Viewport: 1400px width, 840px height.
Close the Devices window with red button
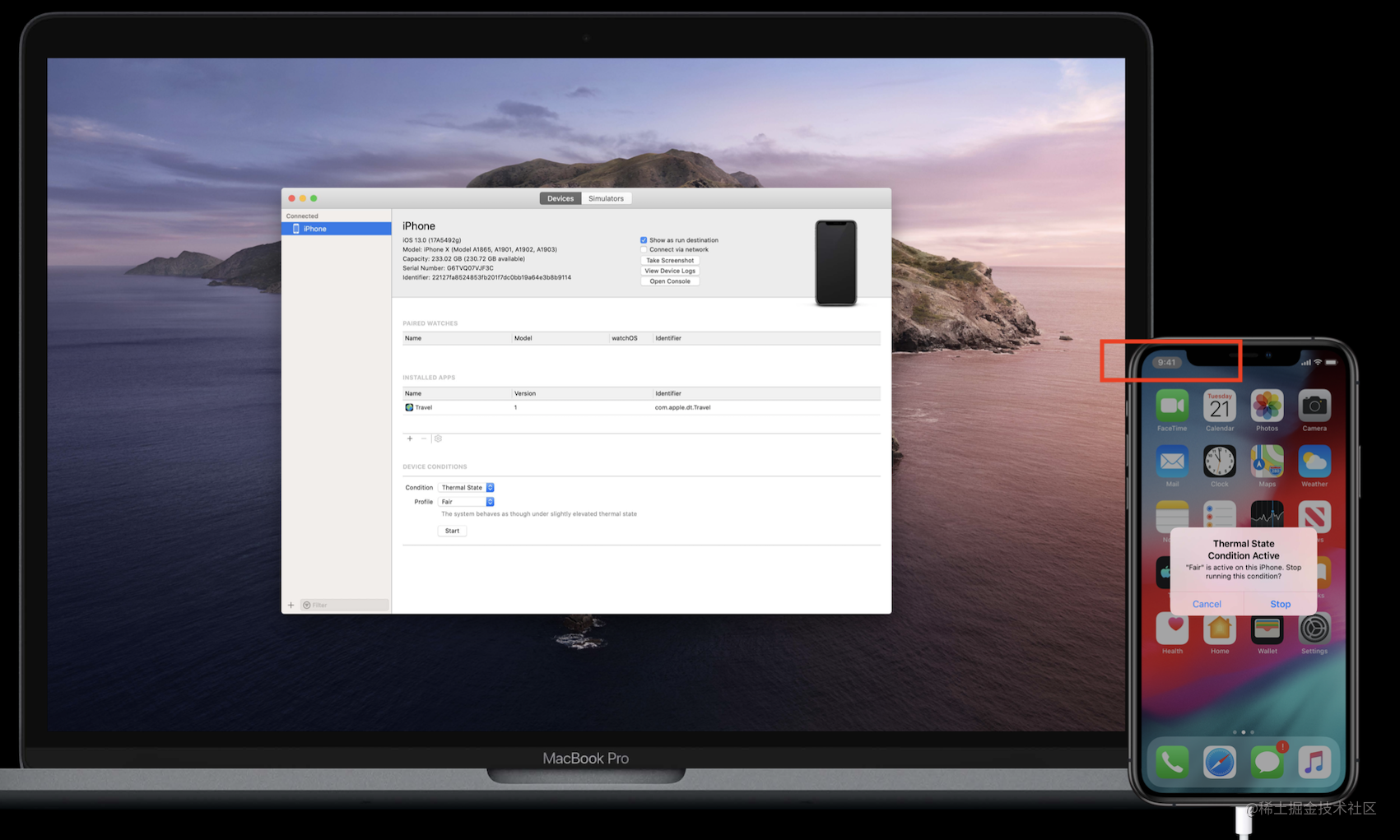click(291, 198)
